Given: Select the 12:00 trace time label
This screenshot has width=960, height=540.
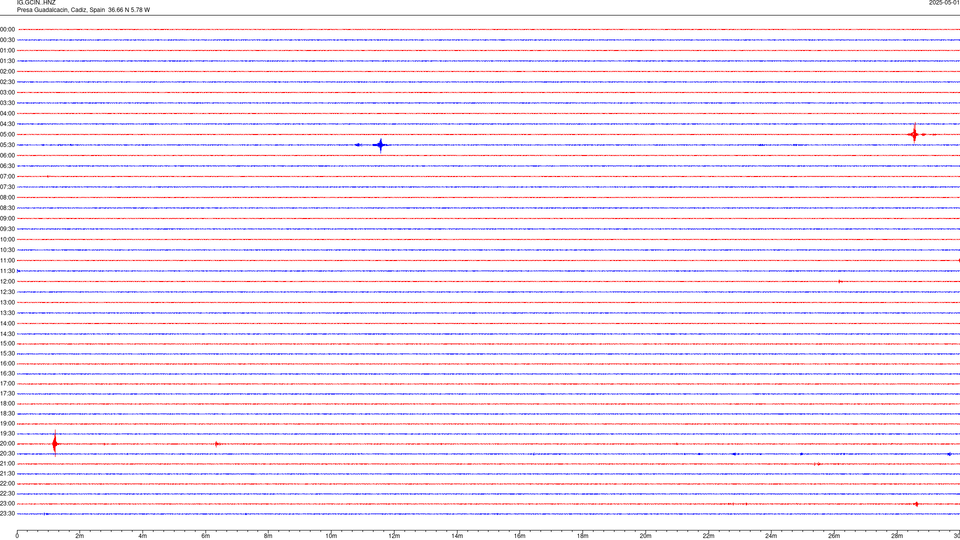Looking at the screenshot, I should (x=7, y=282).
